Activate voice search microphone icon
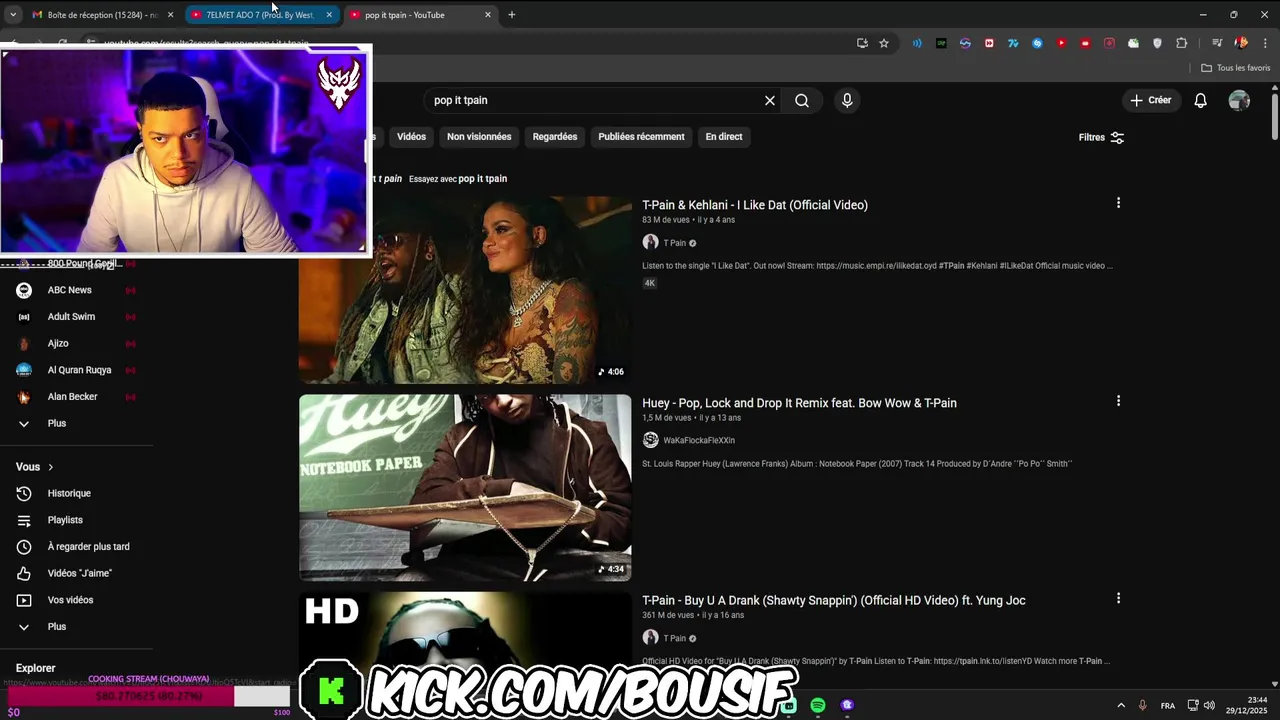This screenshot has width=1280, height=720. click(x=847, y=100)
